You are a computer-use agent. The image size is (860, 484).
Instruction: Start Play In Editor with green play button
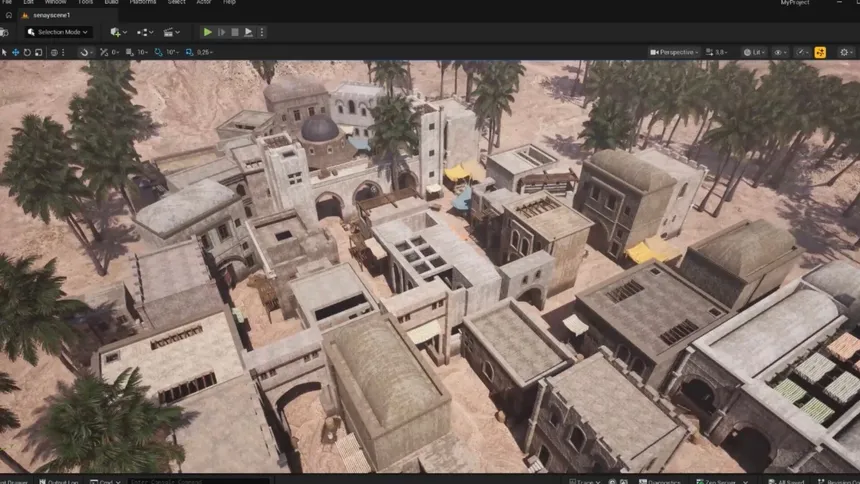click(x=207, y=32)
